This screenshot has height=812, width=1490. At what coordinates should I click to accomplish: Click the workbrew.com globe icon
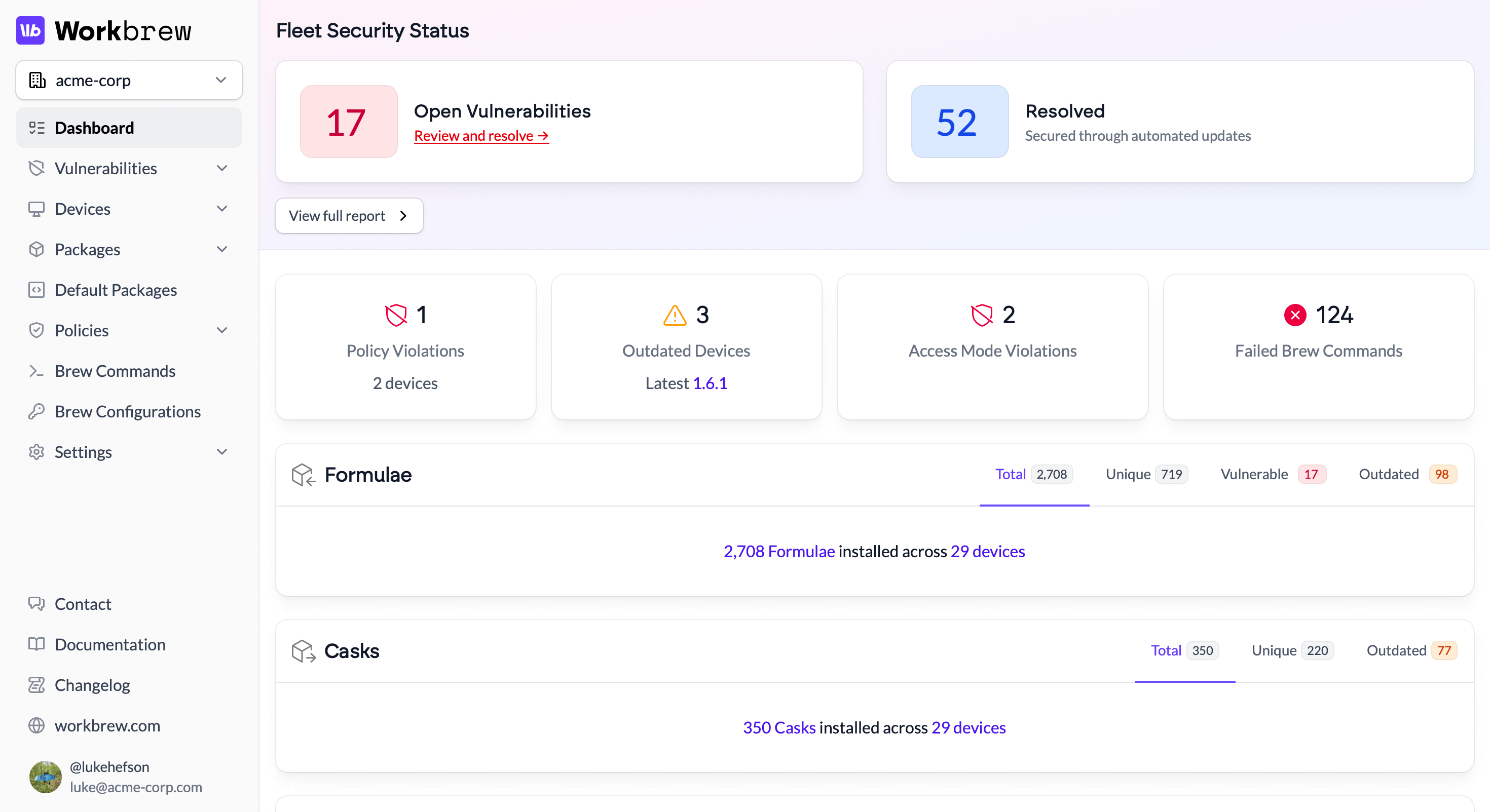(36, 725)
